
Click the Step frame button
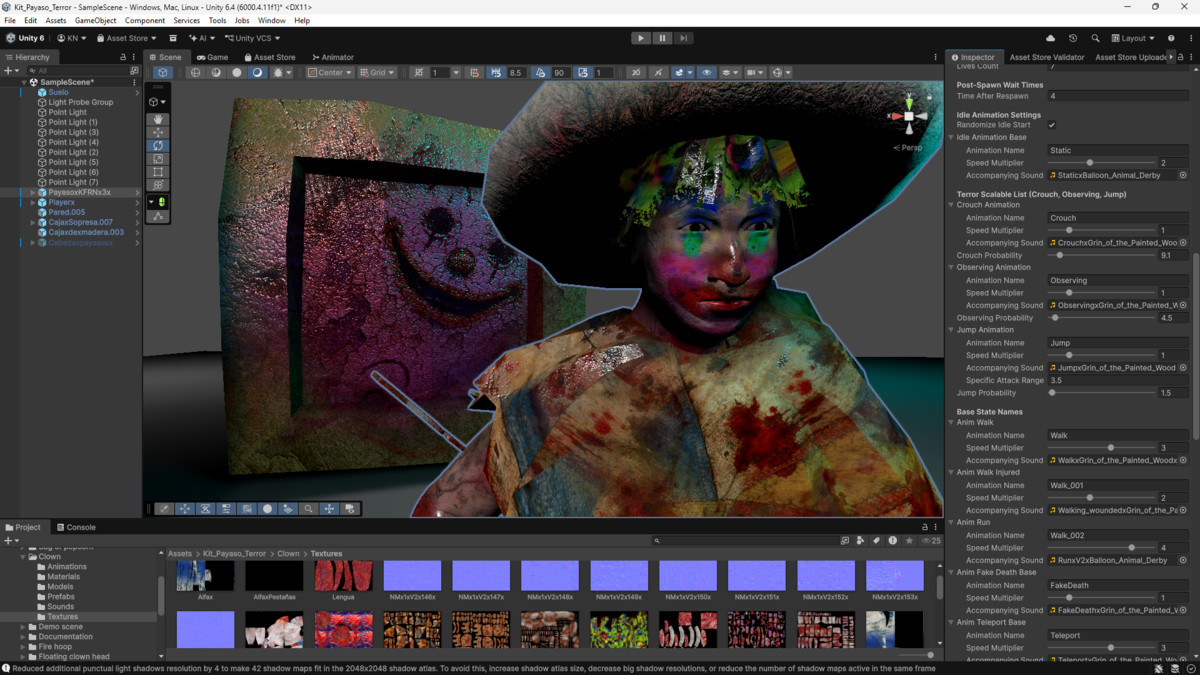click(683, 38)
